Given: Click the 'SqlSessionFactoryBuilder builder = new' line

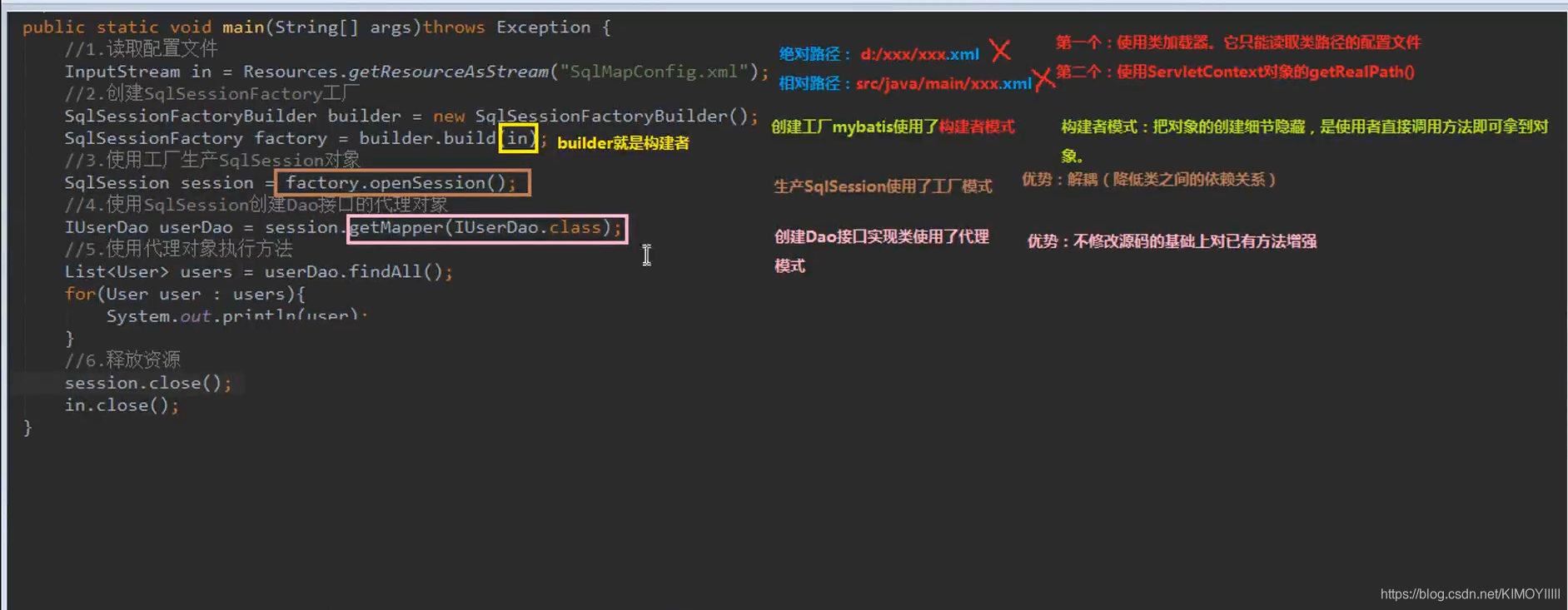Looking at the screenshot, I should (x=411, y=116).
